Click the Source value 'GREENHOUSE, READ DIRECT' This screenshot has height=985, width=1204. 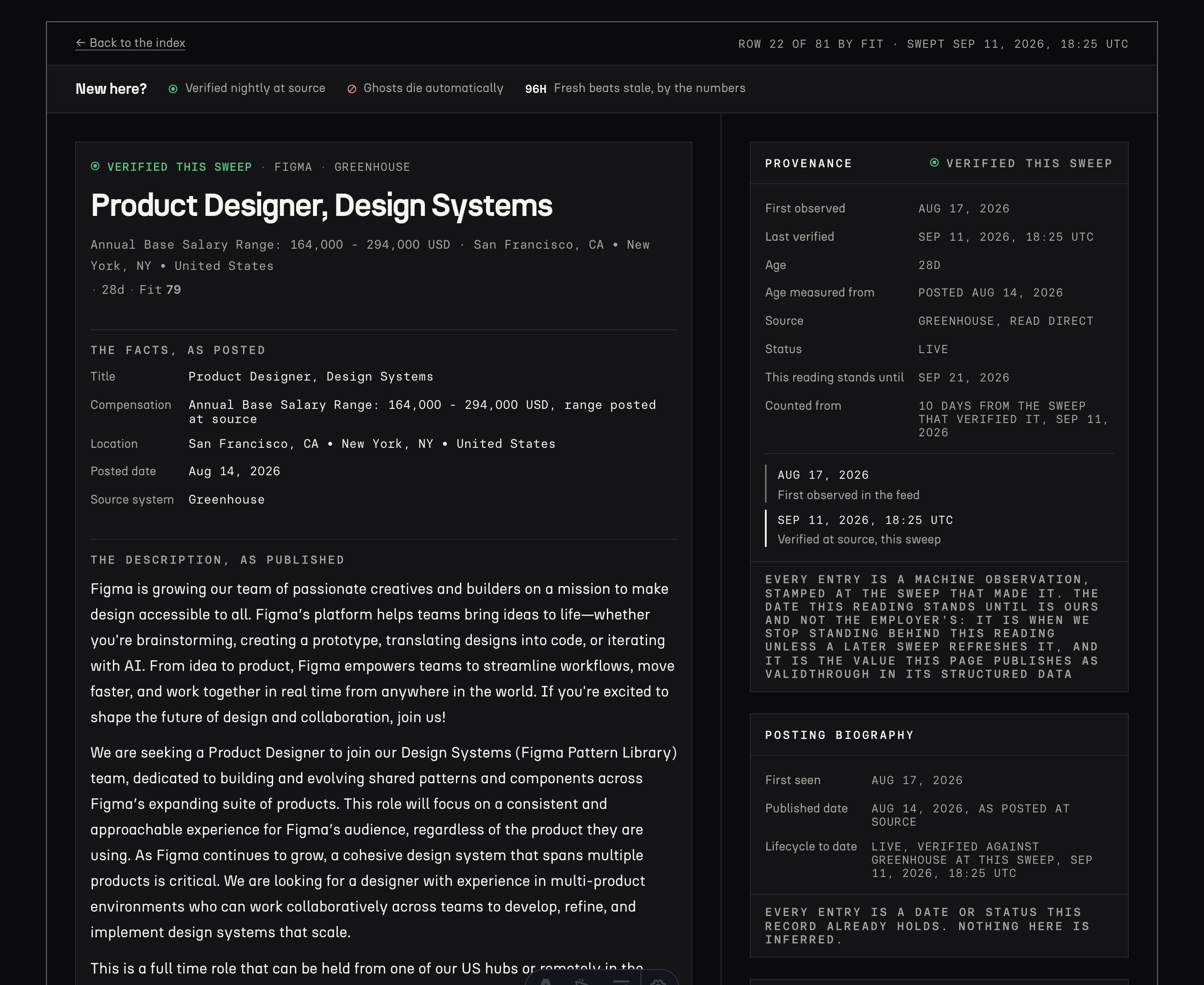point(1006,321)
